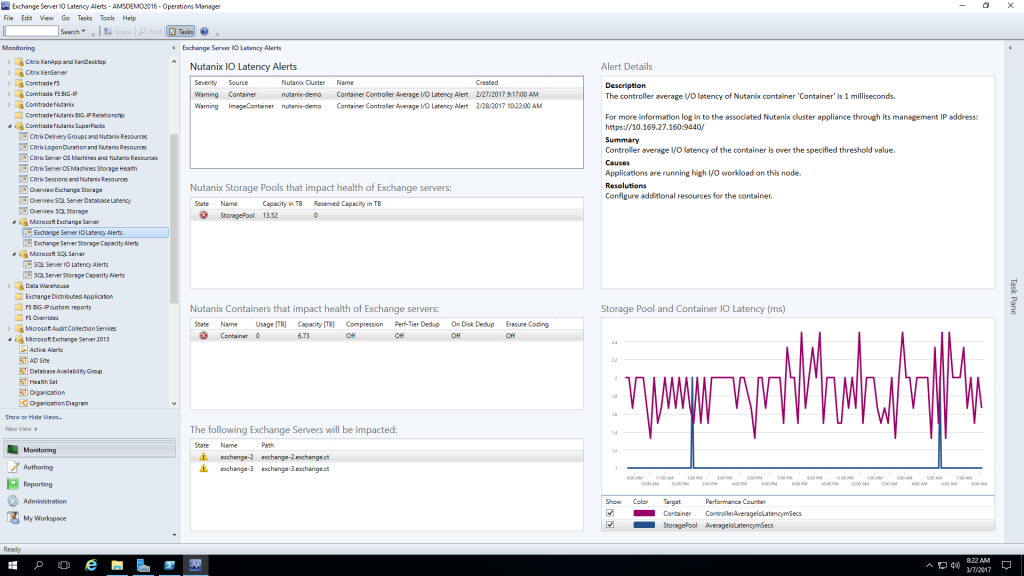Image resolution: width=1024 pixels, height=576 pixels.
Task: Select the ImageContainer warning alert row
Action: pyautogui.click(x=387, y=106)
